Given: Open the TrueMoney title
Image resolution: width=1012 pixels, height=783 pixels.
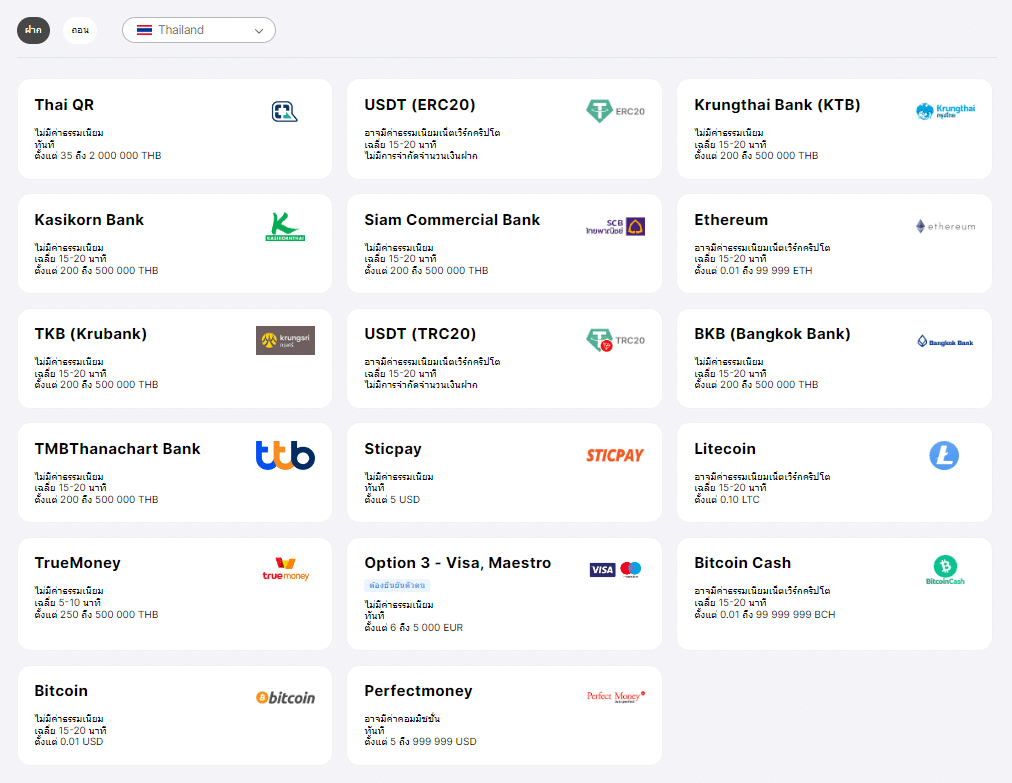Looking at the screenshot, I should tap(77, 563).
